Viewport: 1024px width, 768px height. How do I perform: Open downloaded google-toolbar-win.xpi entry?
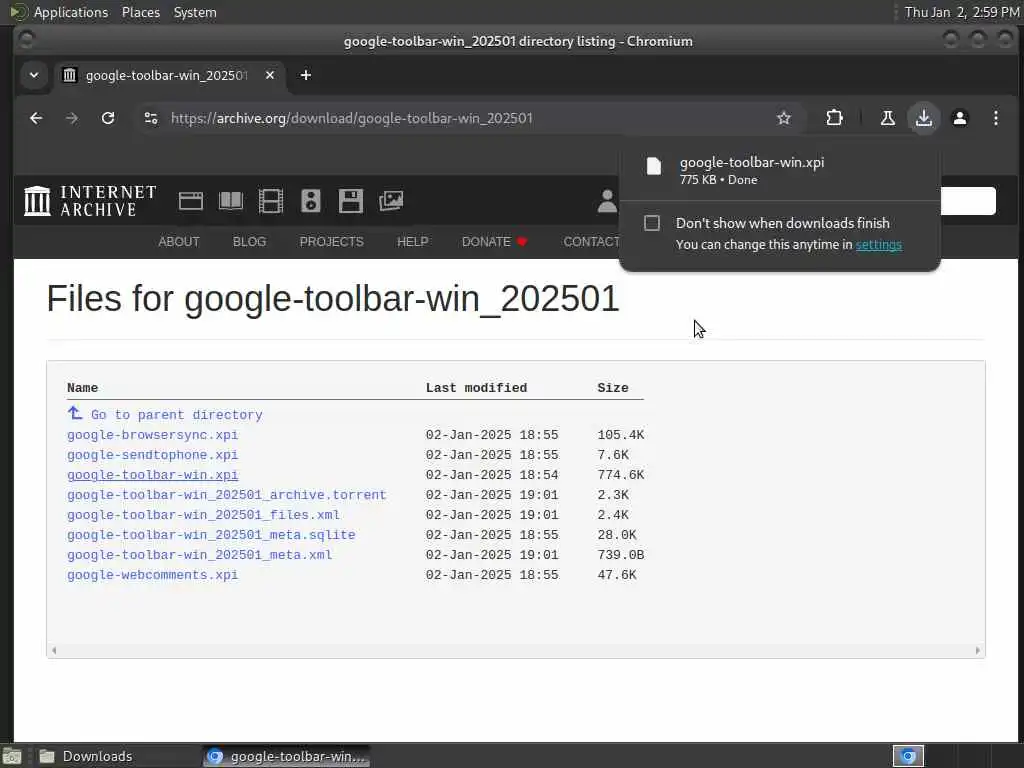(780, 170)
